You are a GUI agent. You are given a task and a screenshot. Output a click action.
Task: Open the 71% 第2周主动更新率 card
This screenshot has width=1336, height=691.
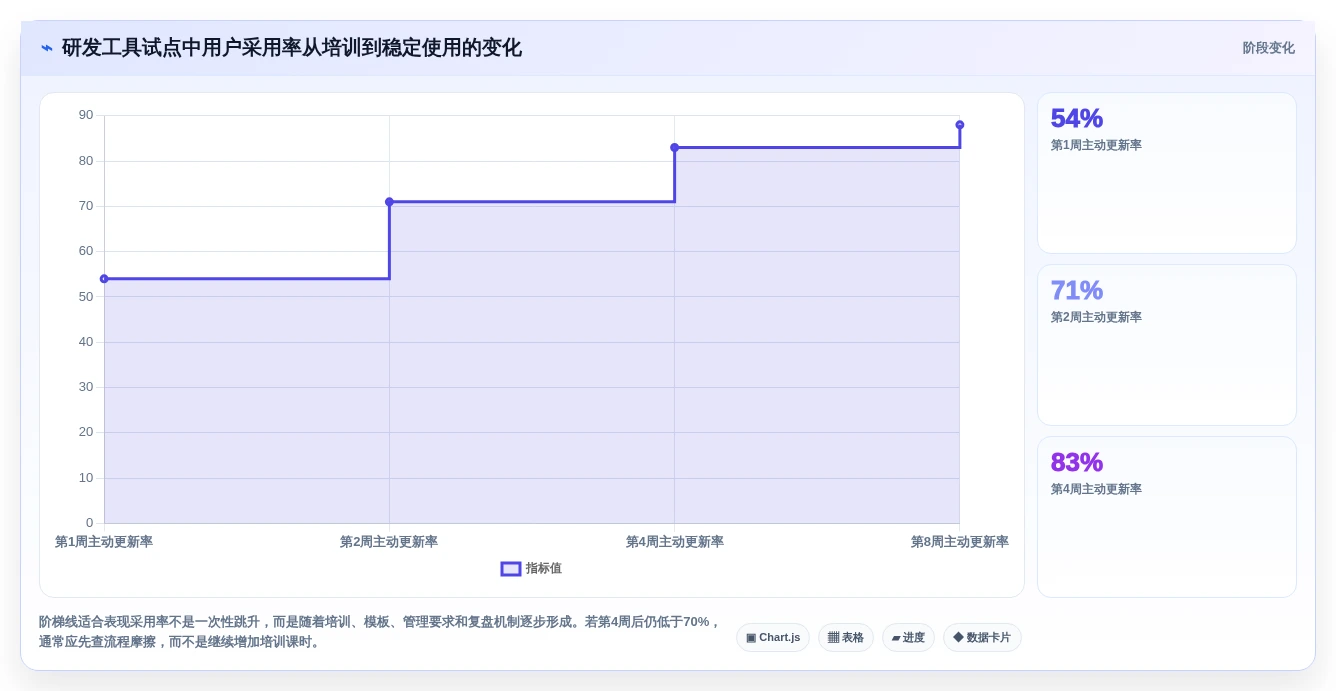(1167, 345)
